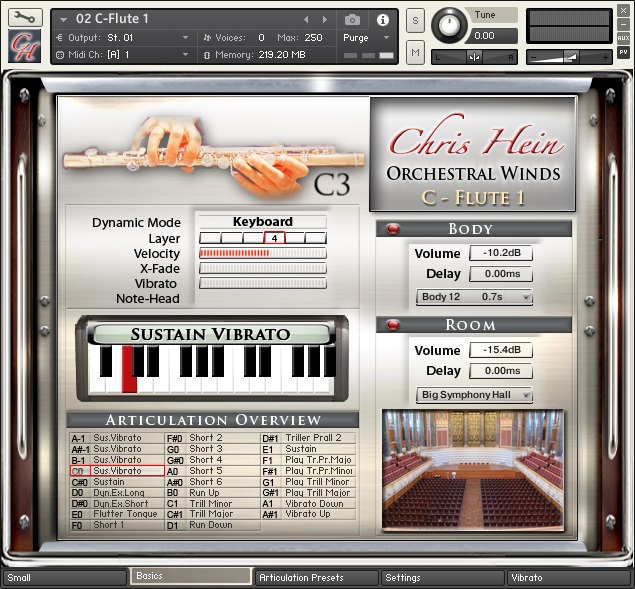Switch to the Basics tab
Screen dimensions: 635x589
pyautogui.click(x=191, y=576)
